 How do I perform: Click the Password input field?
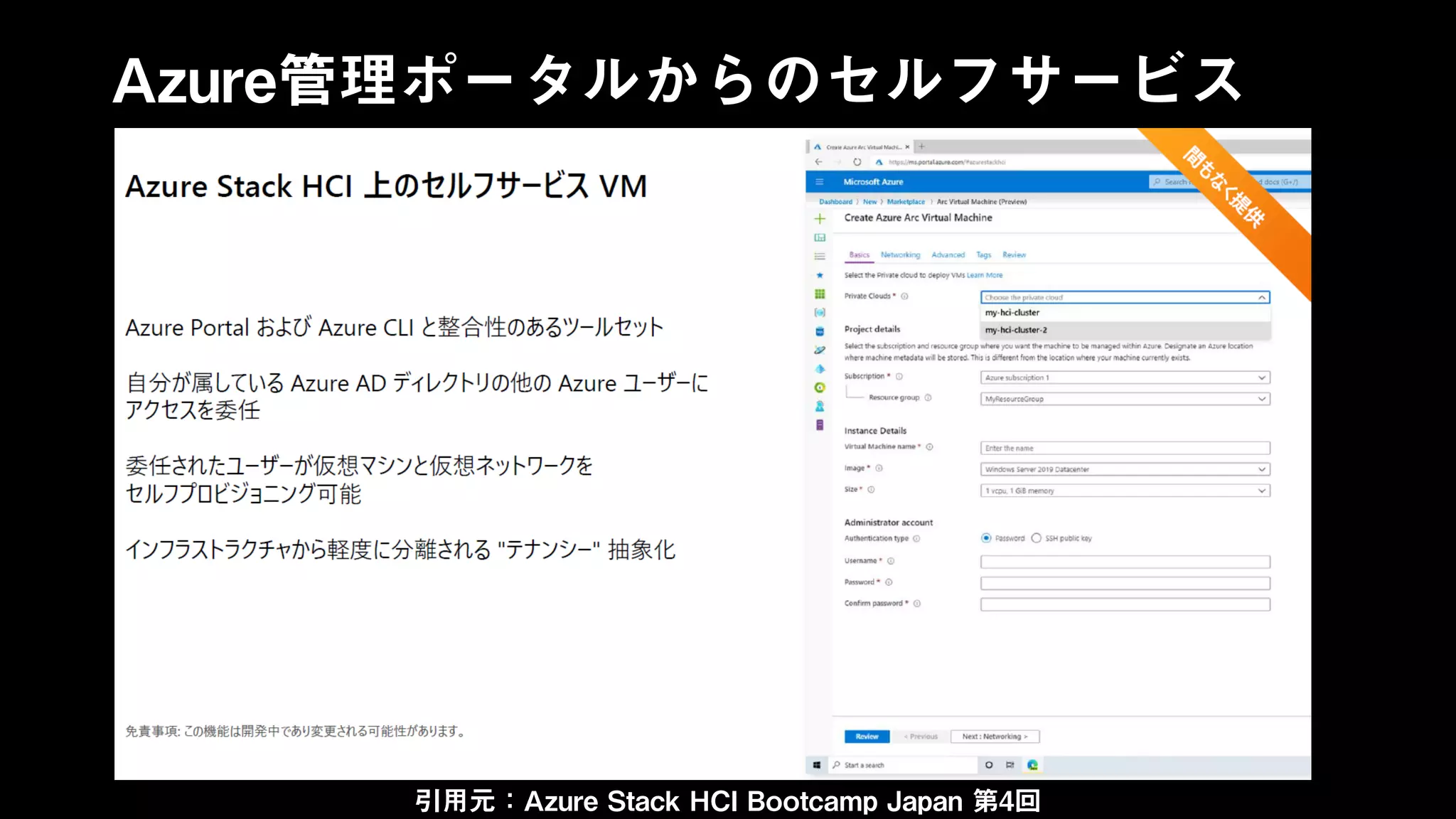(1125, 583)
